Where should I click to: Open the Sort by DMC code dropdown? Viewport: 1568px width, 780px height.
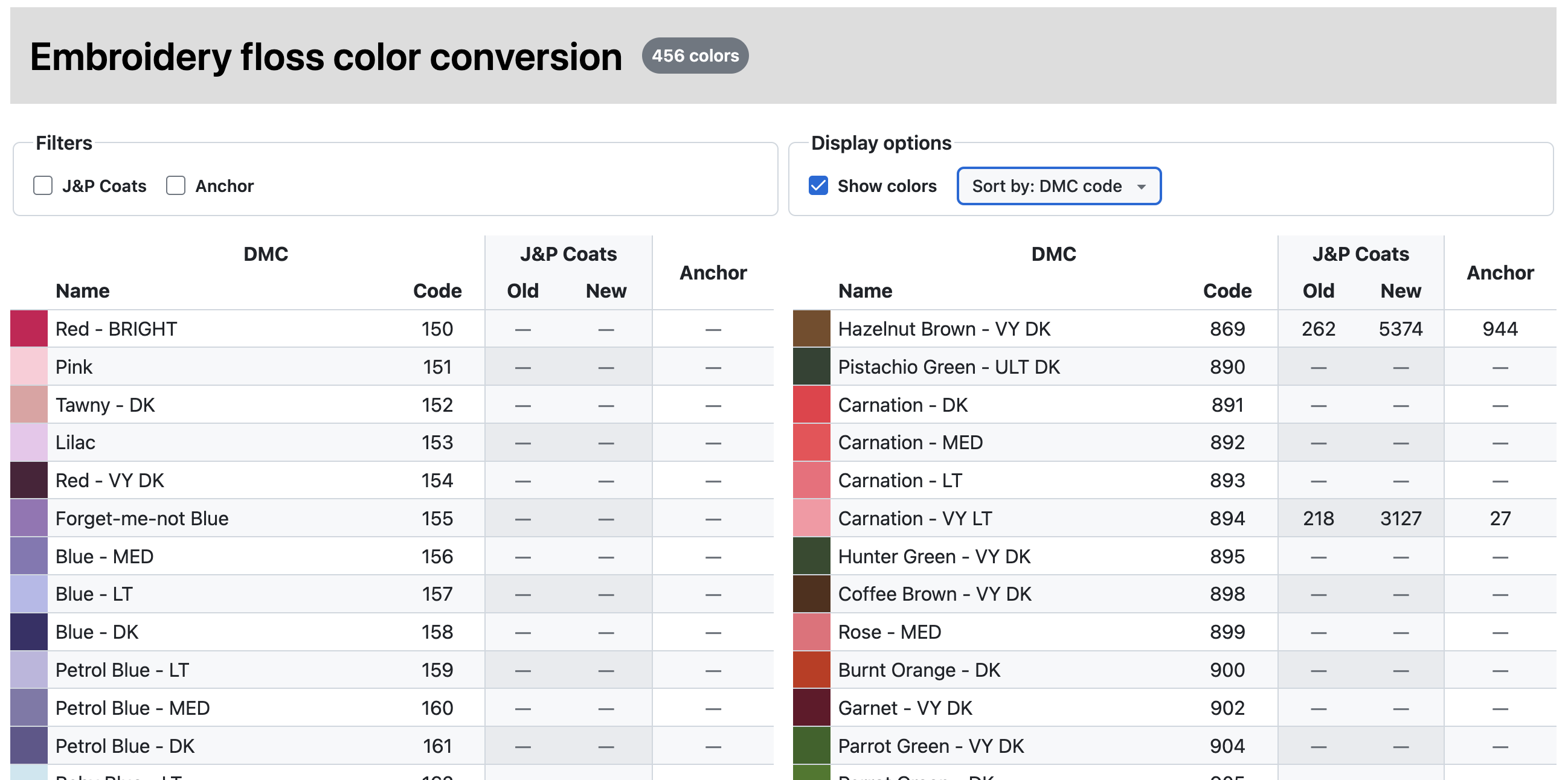(1059, 185)
